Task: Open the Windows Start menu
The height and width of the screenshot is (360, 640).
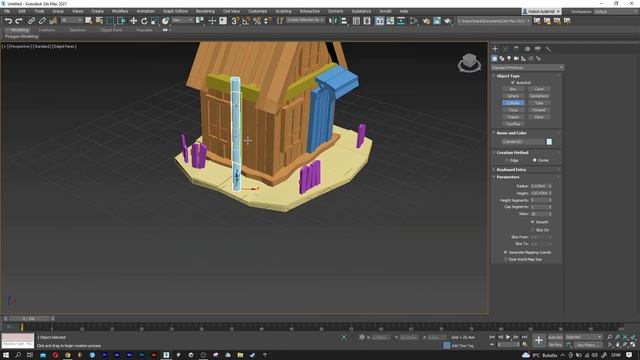Action: 6,355
